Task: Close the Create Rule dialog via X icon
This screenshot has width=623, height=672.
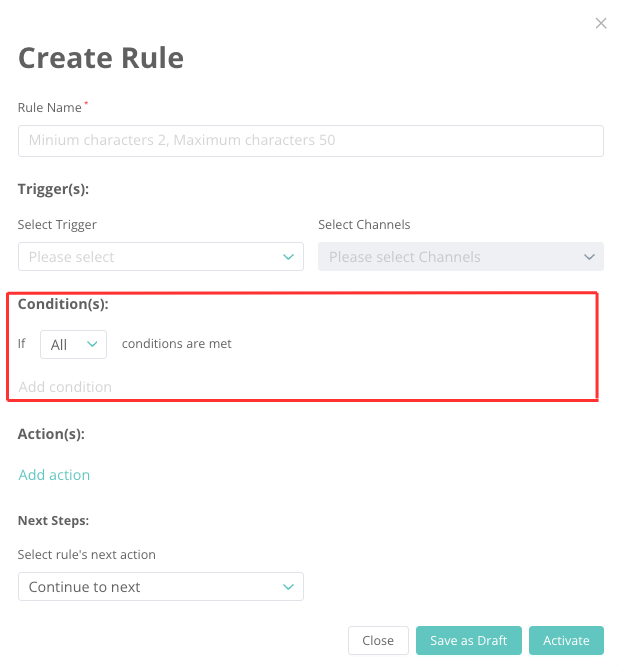Action: pyautogui.click(x=601, y=23)
